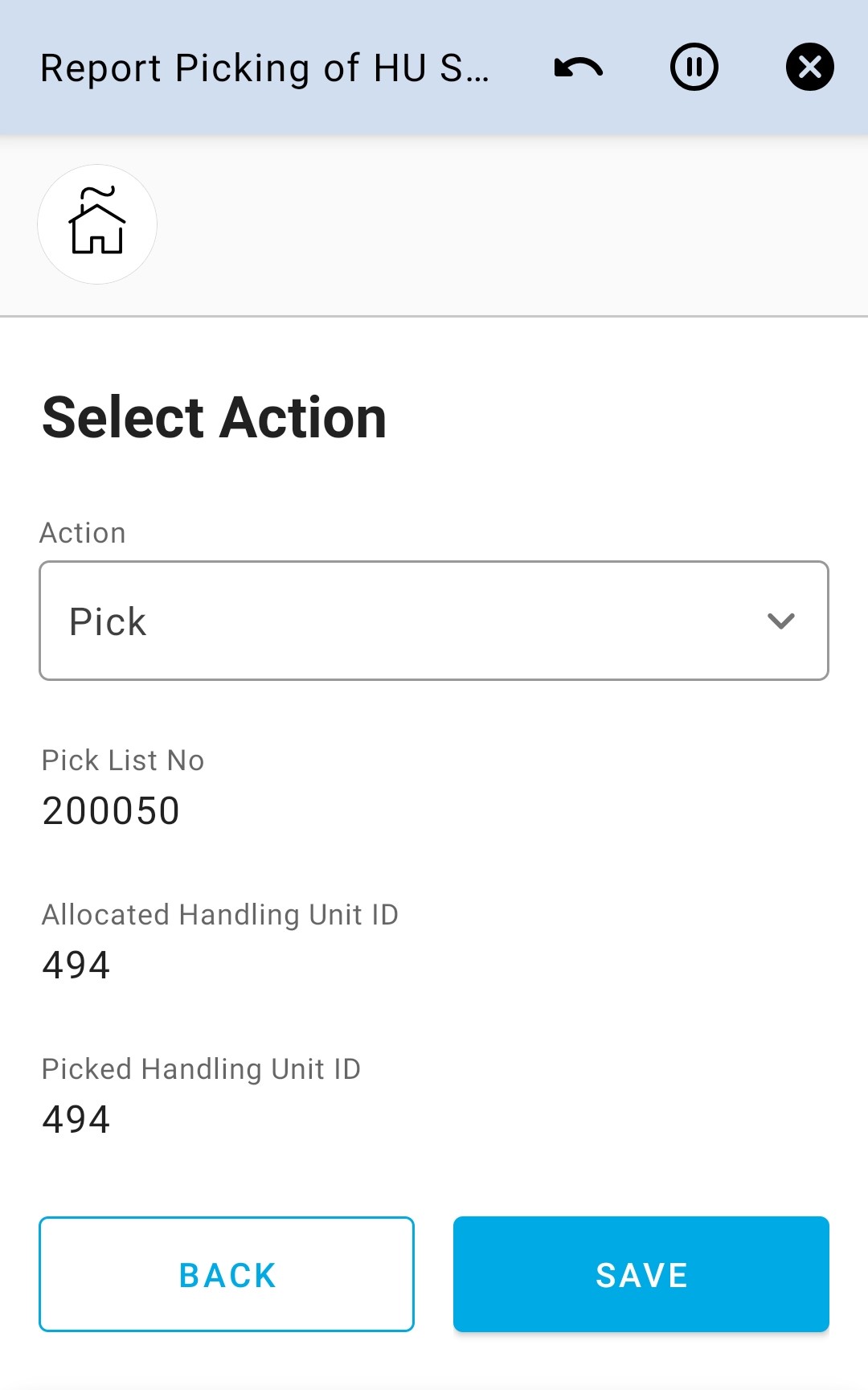The width and height of the screenshot is (868, 1390).
Task: Save the selected pick action
Action: pos(641,1274)
